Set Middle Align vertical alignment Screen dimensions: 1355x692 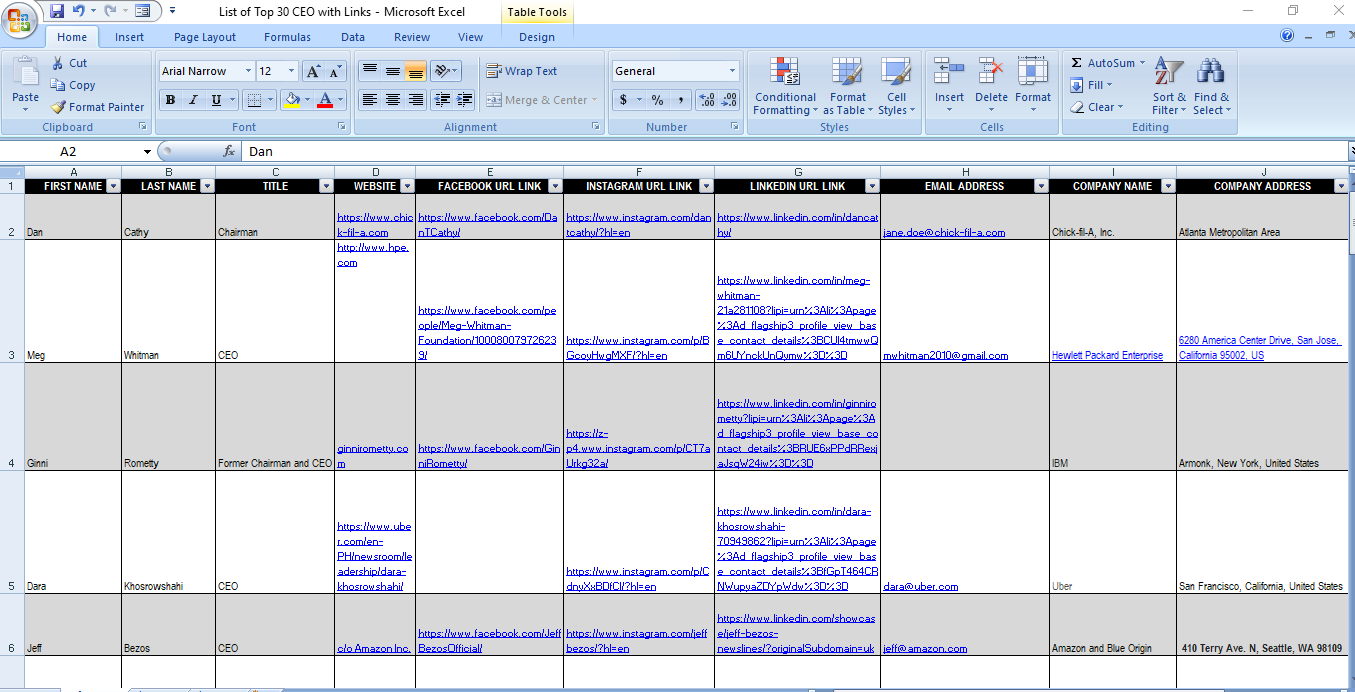tap(392, 71)
